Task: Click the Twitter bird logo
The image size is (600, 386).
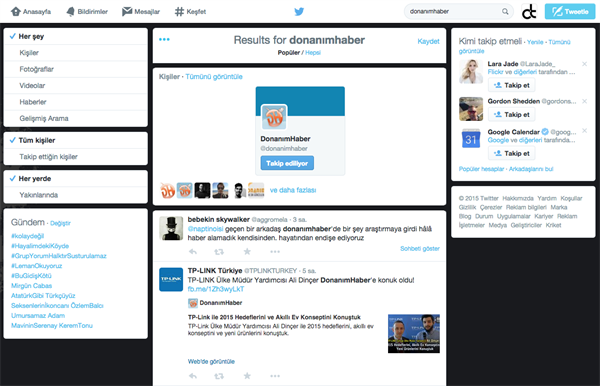Action: 299,11
